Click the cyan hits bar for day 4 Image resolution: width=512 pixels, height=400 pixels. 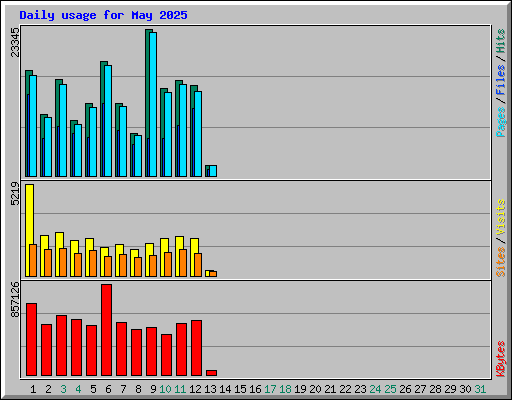tap(78, 150)
